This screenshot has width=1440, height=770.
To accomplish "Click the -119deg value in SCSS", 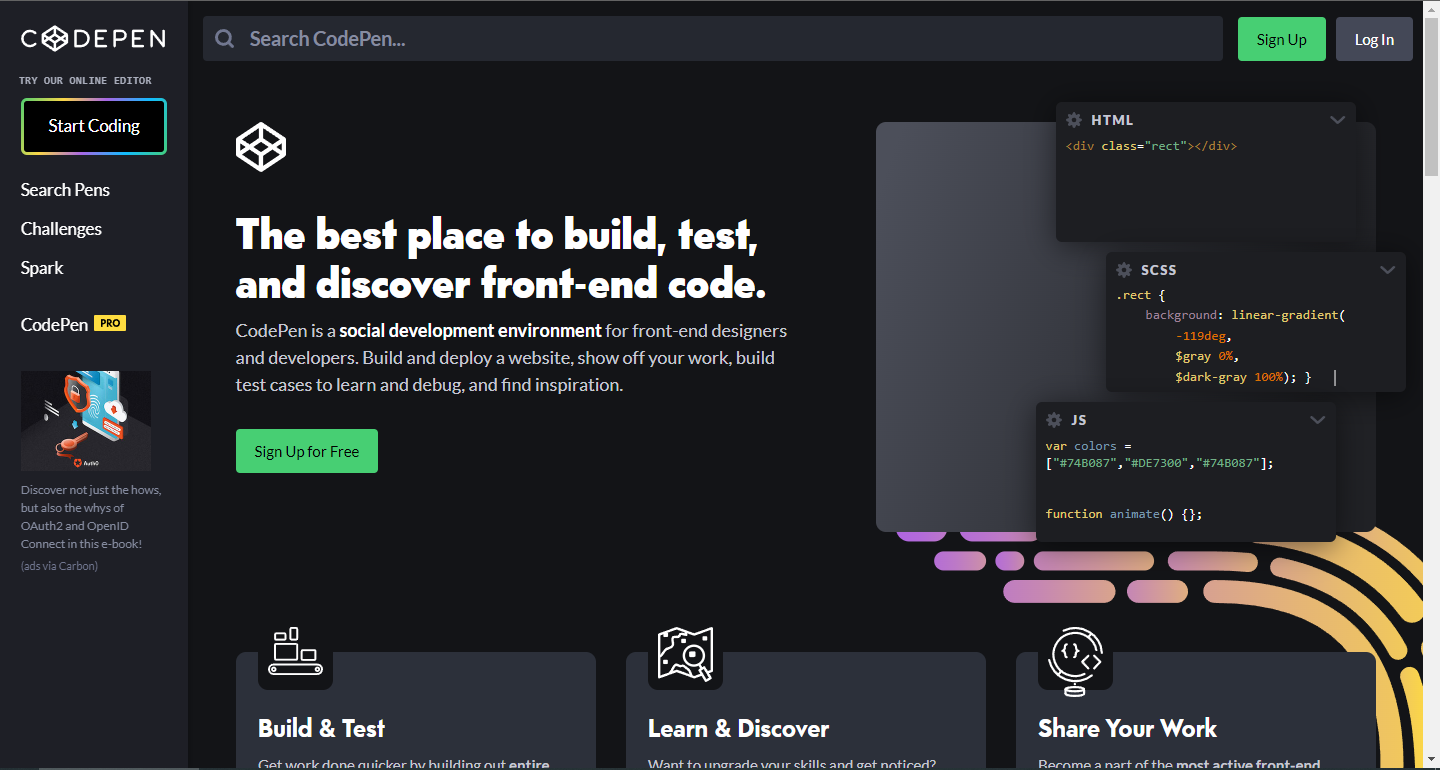I will click(x=1203, y=336).
